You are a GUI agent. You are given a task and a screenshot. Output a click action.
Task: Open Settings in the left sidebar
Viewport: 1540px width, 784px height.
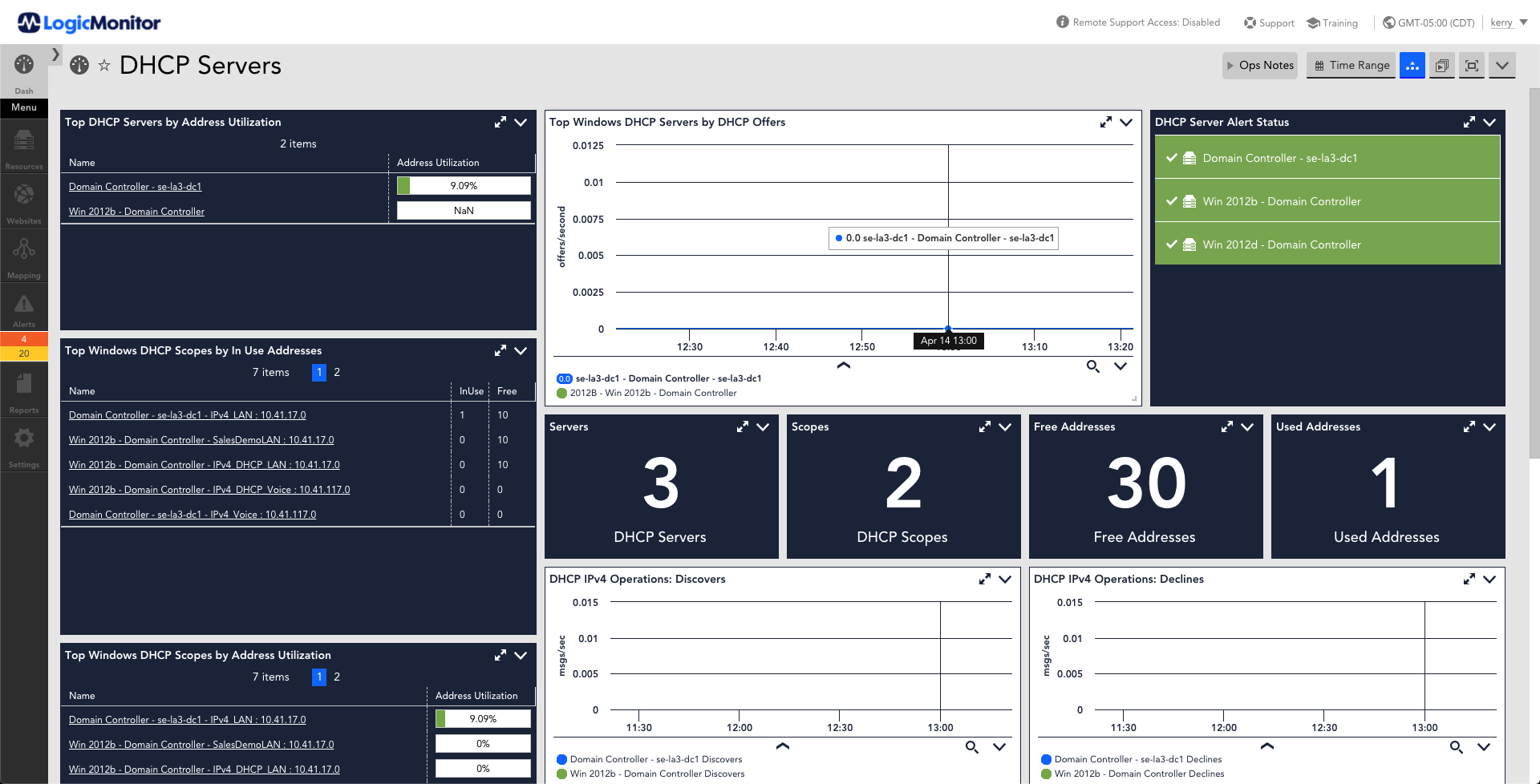pos(24,446)
